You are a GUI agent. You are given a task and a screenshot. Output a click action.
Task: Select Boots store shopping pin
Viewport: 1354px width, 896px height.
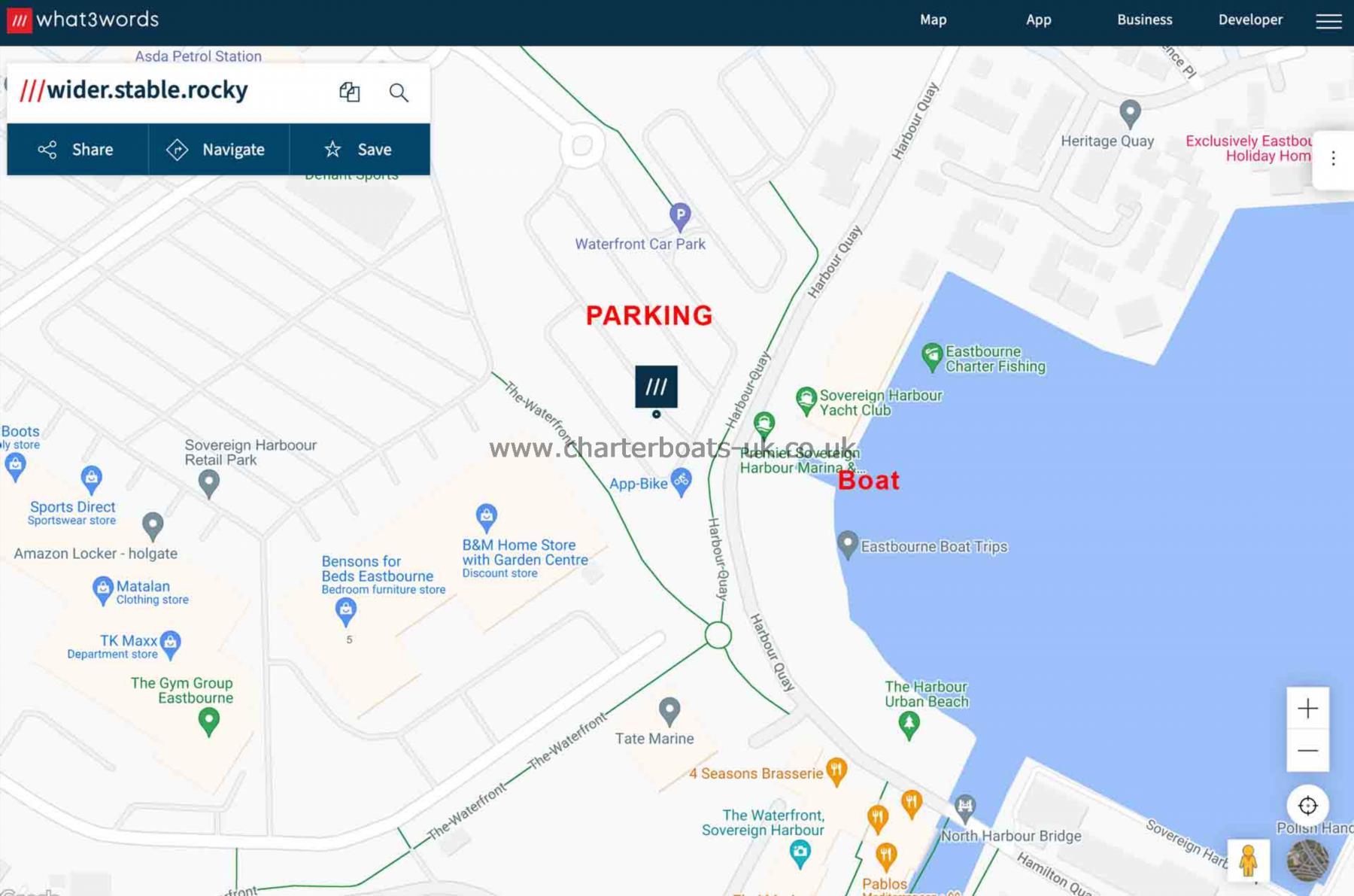click(15, 468)
